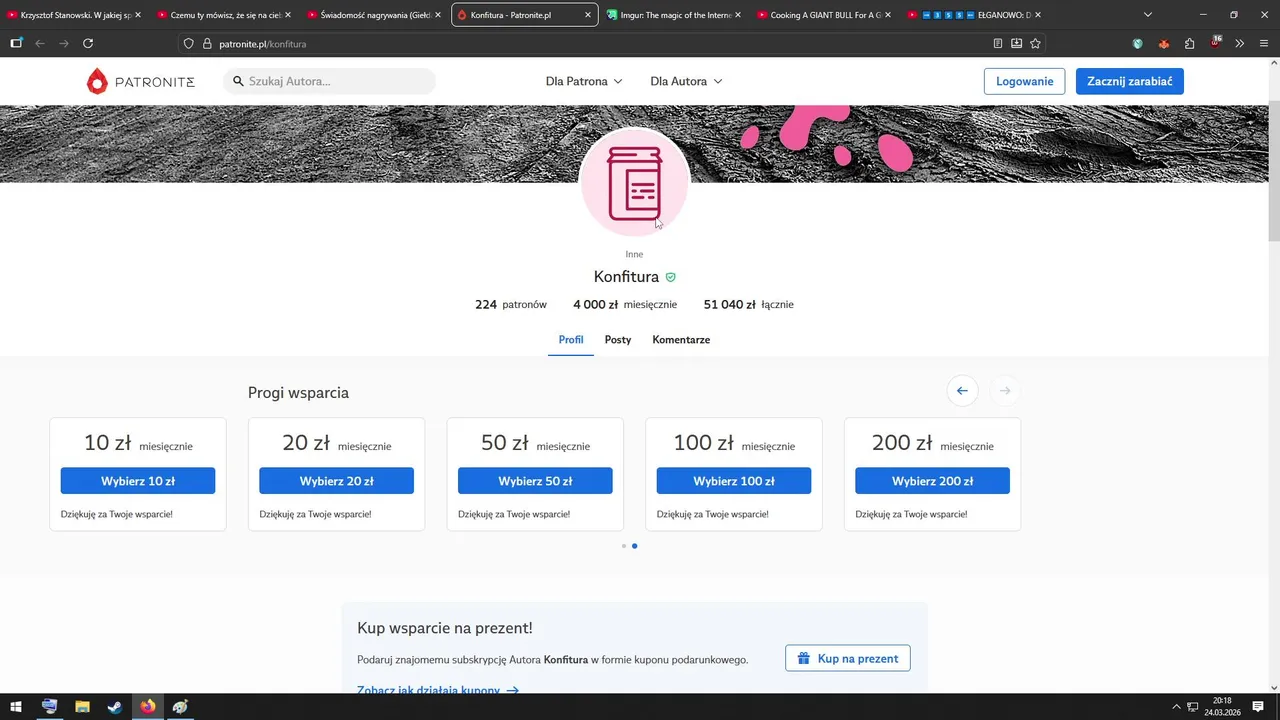Select the second carousel page dot
The width and height of the screenshot is (1280, 720).
pyautogui.click(x=635, y=546)
